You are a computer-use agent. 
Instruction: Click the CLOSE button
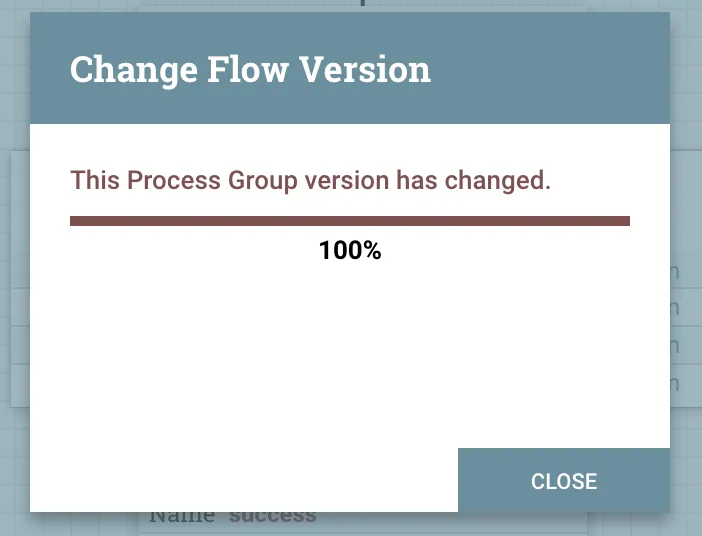coord(564,481)
